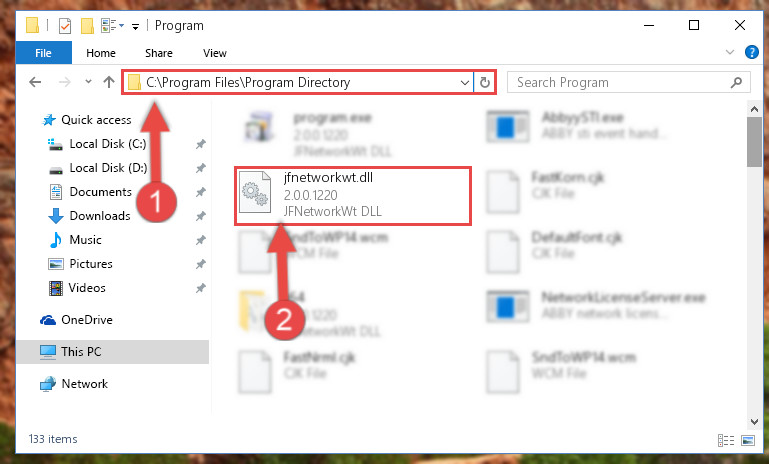Open the Share ribbon tab
Screen dimensions: 769x464
click(158, 53)
